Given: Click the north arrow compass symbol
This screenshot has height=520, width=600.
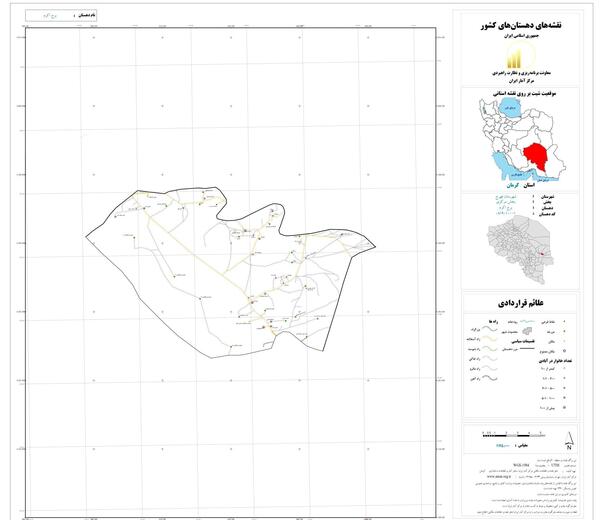Looking at the screenshot, I should tap(569, 442).
